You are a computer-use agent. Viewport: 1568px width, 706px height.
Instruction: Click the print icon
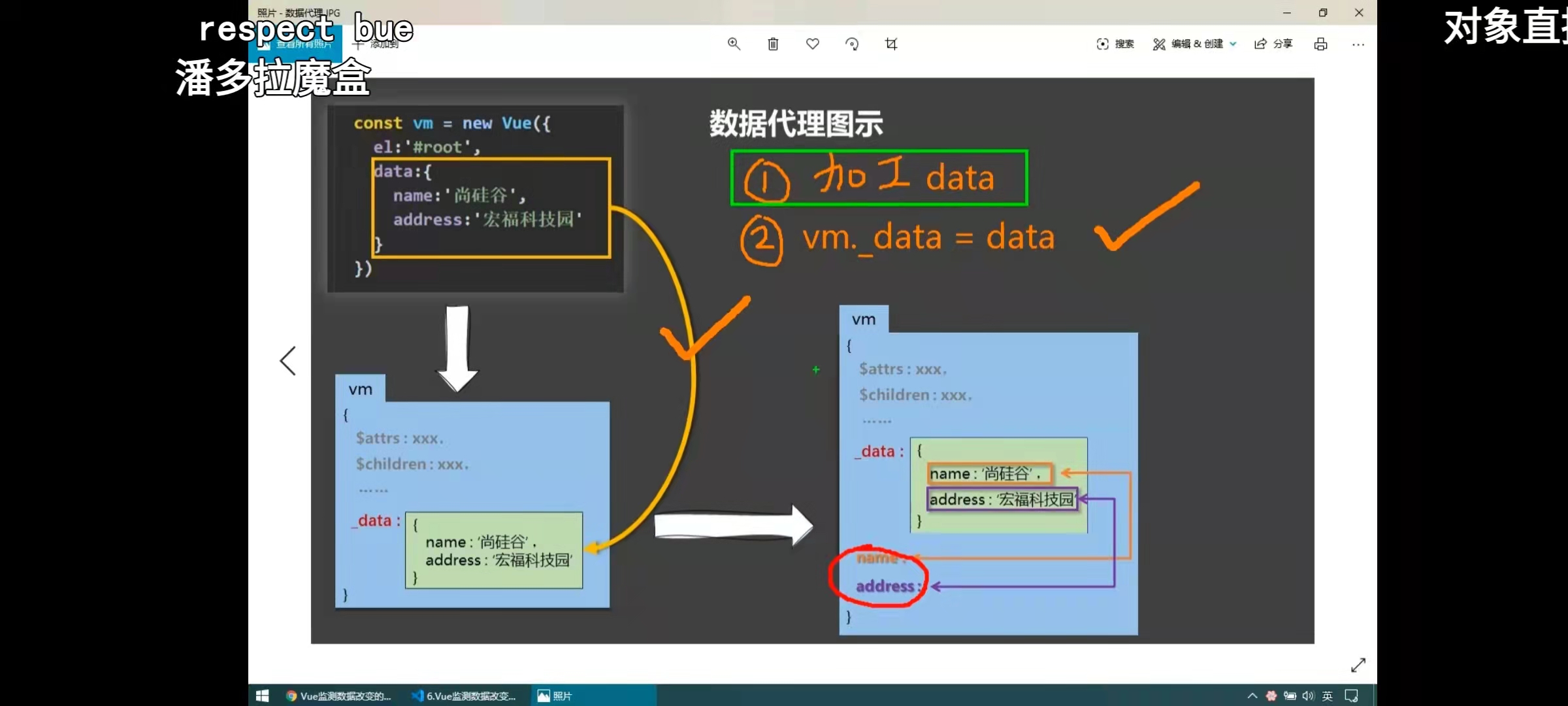coord(1320,44)
